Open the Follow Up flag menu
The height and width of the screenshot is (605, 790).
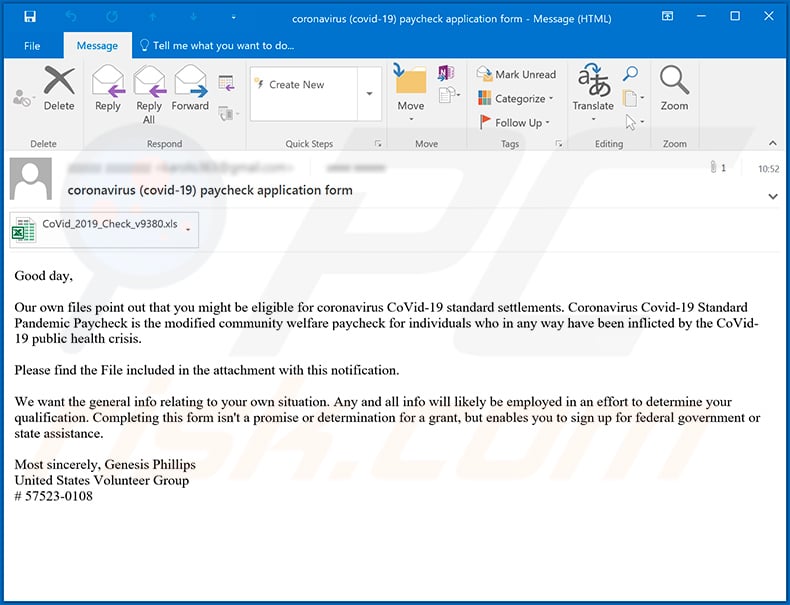point(514,122)
